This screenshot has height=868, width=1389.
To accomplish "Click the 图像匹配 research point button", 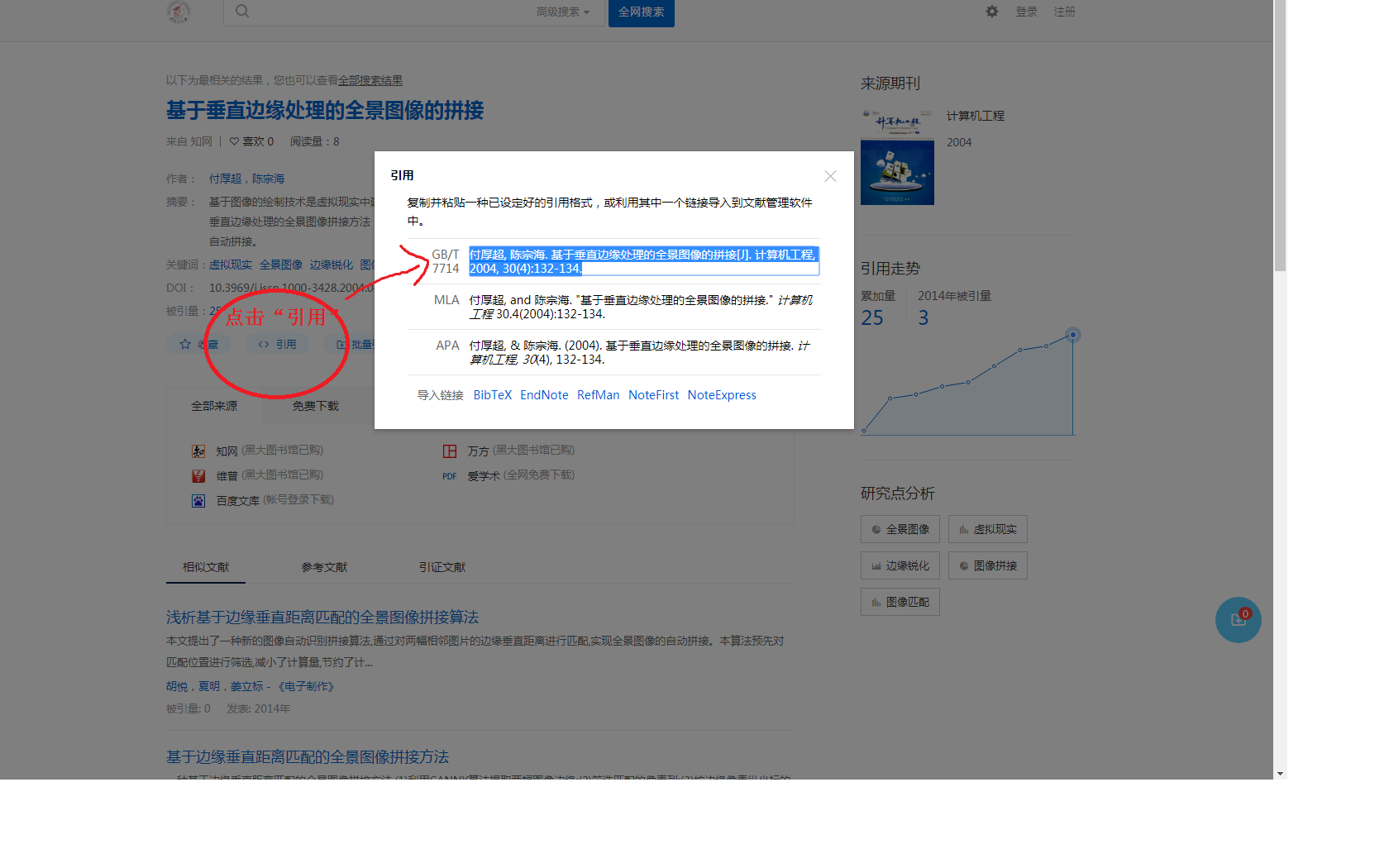I will [900, 602].
